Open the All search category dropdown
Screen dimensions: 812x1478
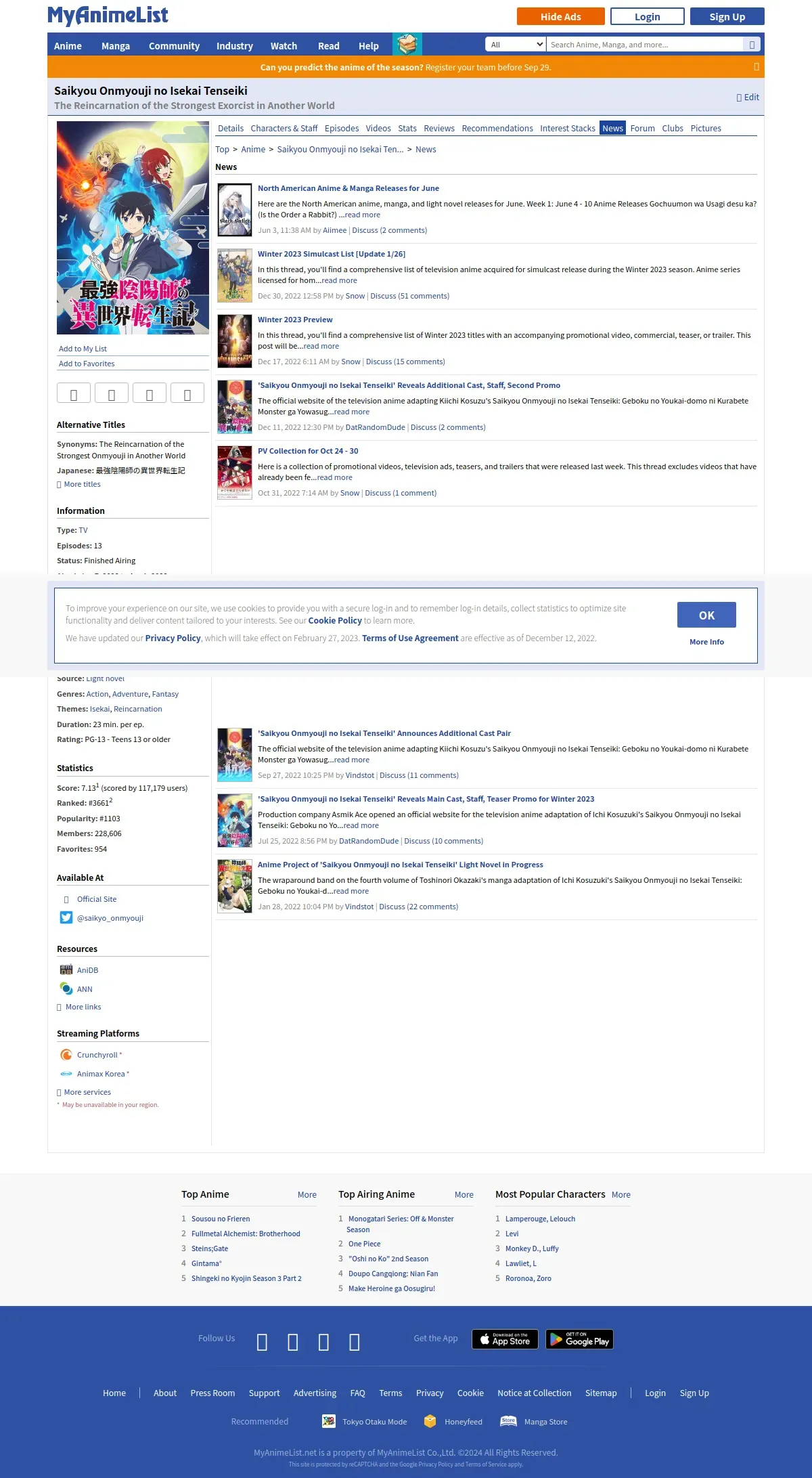[x=516, y=45]
